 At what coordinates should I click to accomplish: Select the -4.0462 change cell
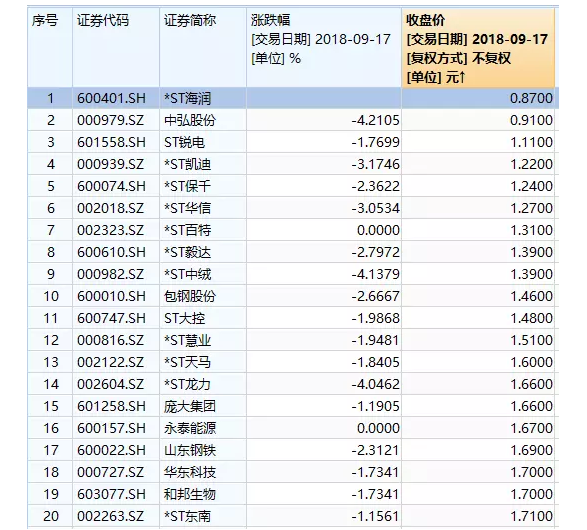tap(324, 384)
